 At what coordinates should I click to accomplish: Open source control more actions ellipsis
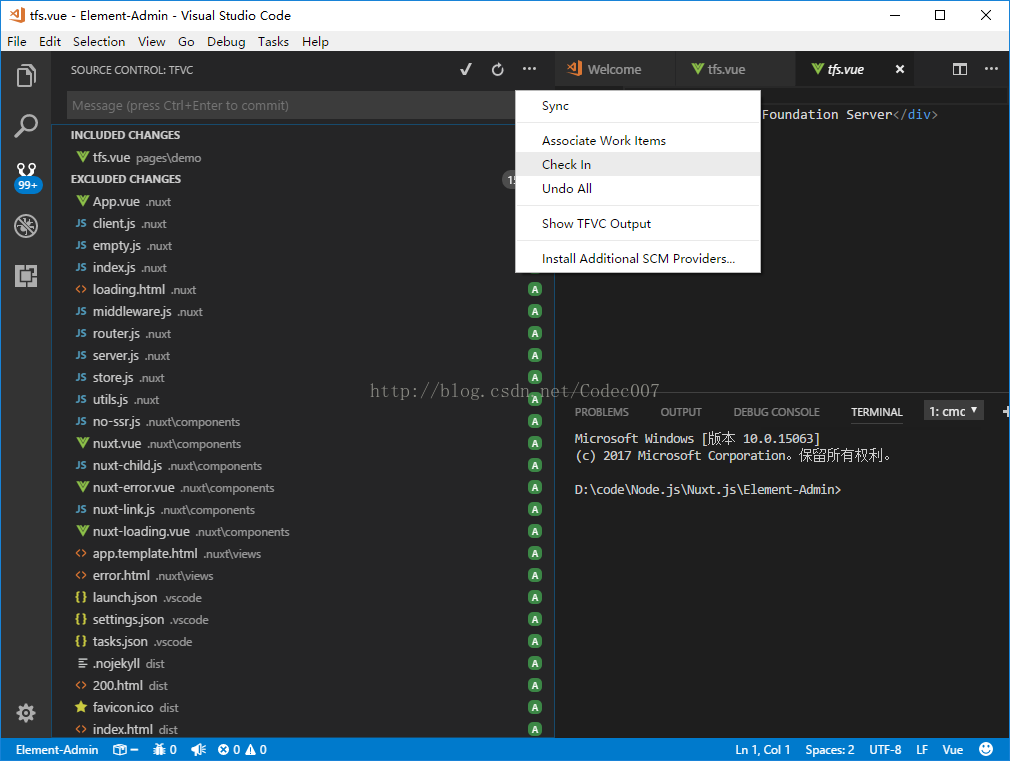tap(529, 69)
